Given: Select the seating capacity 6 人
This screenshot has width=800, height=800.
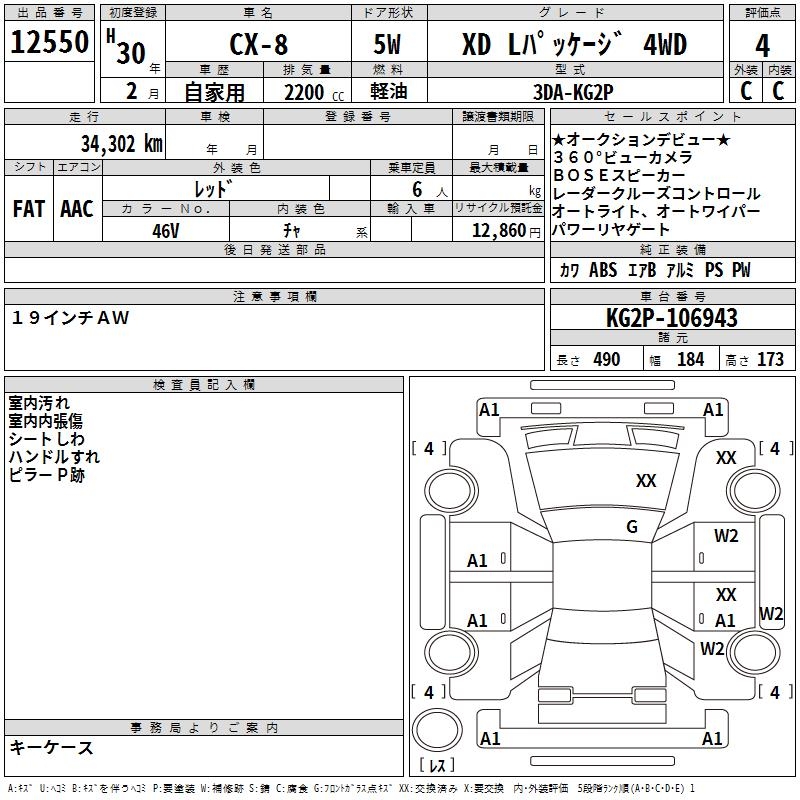Looking at the screenshot, I should click(x=430, y=190).
